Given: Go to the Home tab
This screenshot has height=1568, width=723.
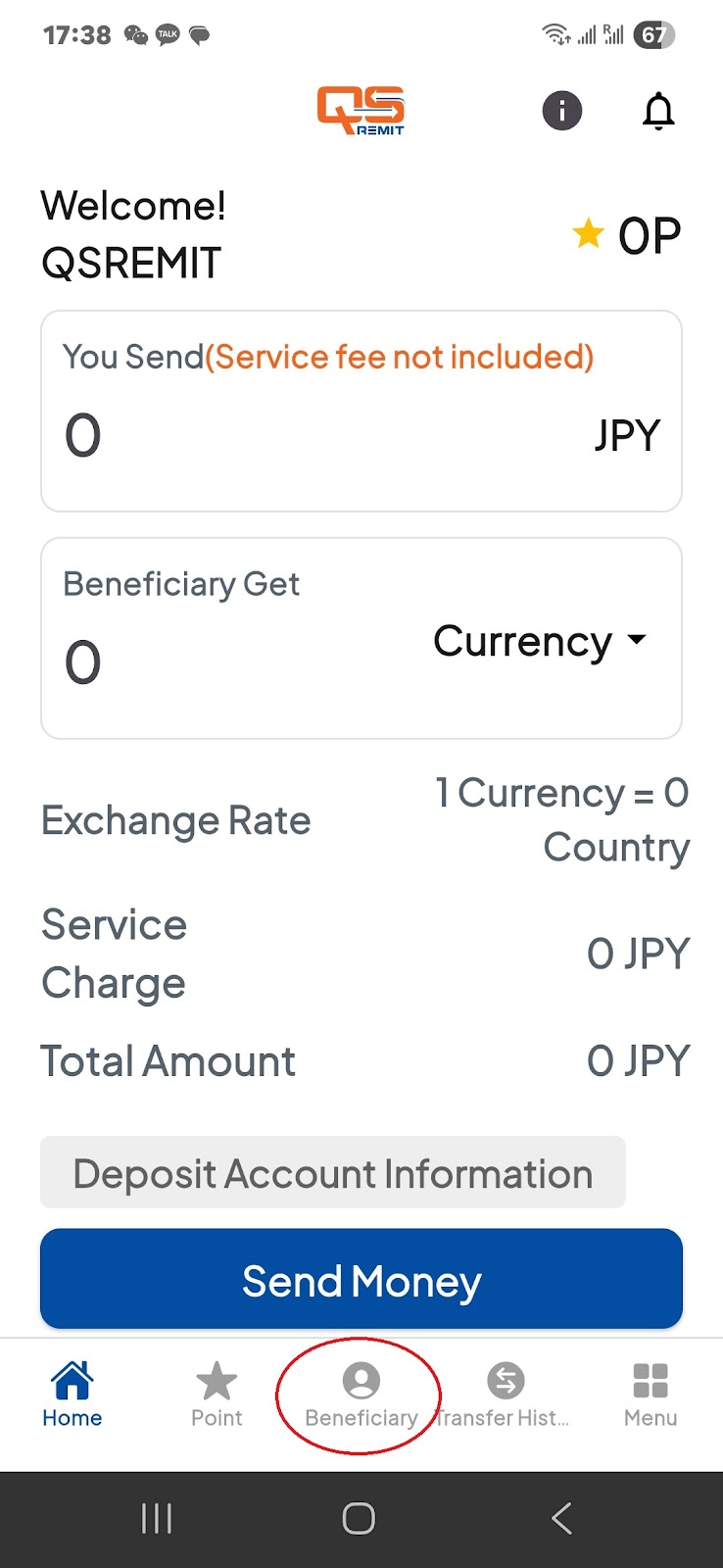Looking at the screenshot, I should click(72, 1394).
